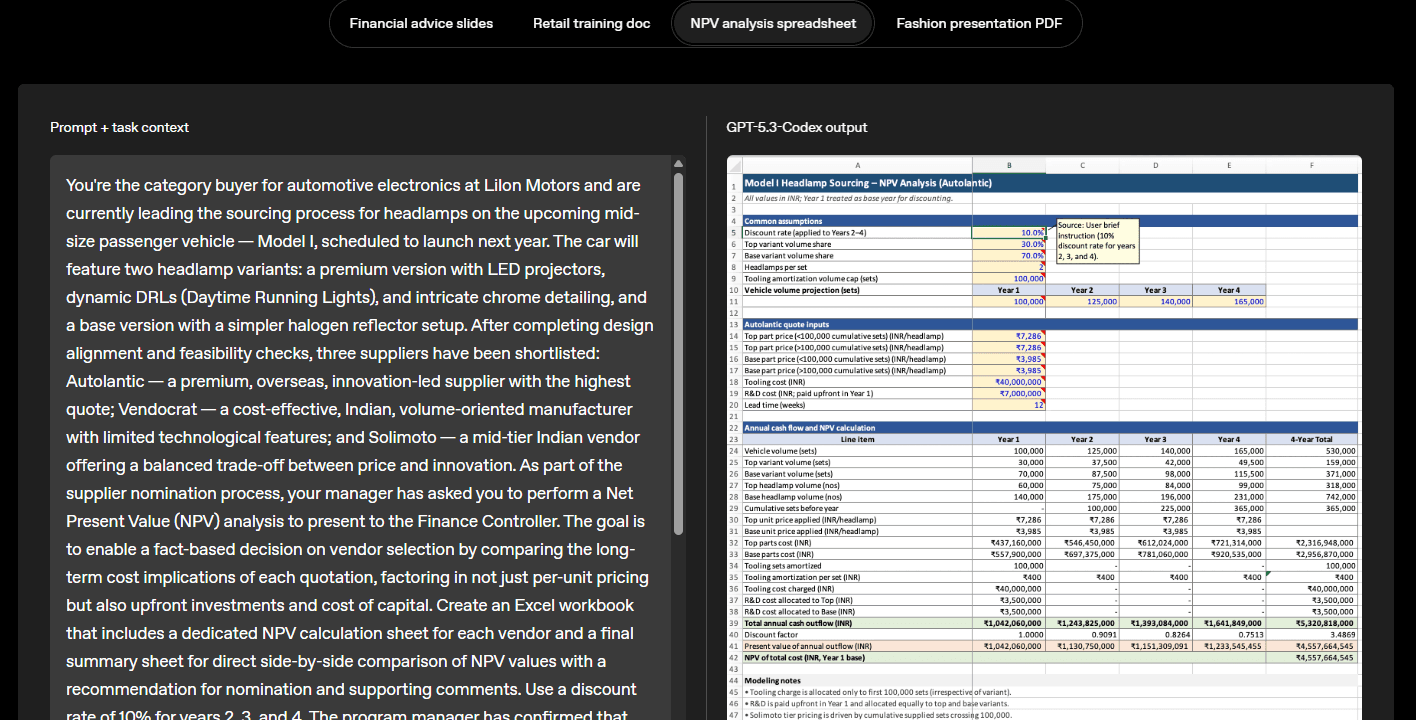Switch to the Retail training doc tab

point(591,23)
